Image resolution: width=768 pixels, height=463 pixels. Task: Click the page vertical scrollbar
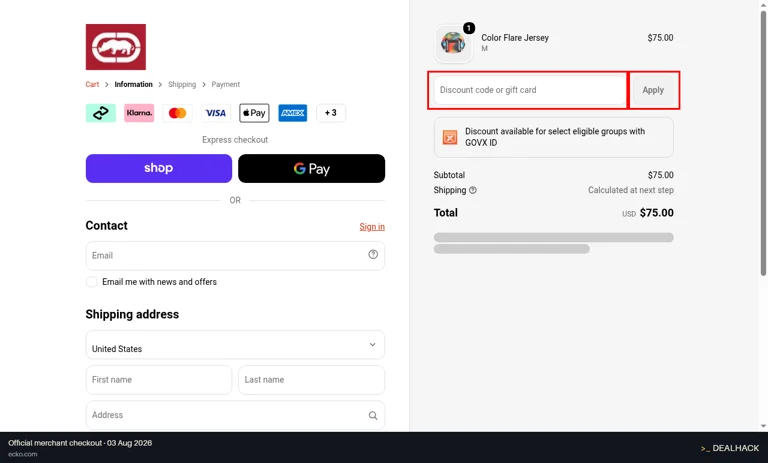(x=763, y=142)
